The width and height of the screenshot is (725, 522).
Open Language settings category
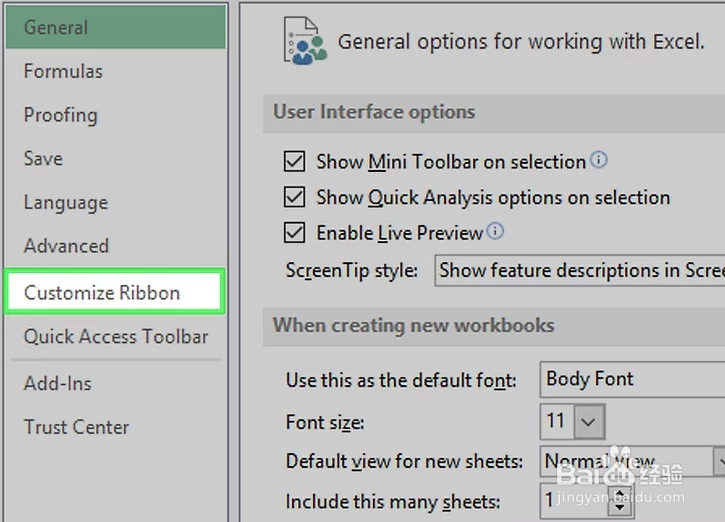[x=66, y=202]
